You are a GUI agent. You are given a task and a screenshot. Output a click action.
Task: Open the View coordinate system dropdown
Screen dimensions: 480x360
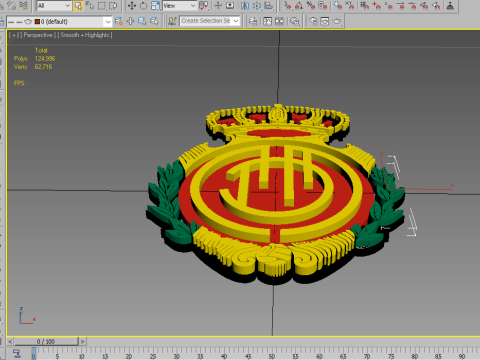coord(180,6)
